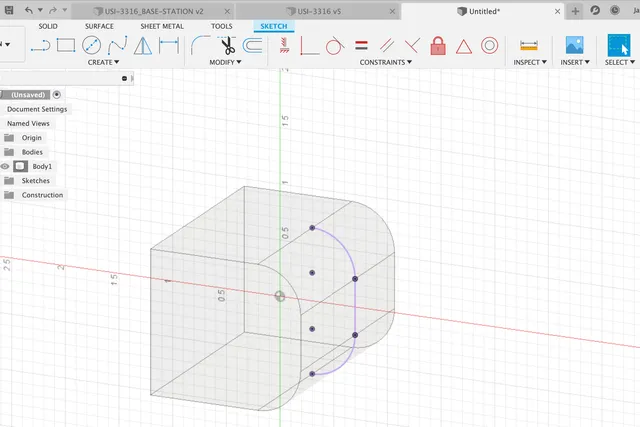Select the Line tool
The height and width of the screenshot is (427, 640).
coord(41,45)
